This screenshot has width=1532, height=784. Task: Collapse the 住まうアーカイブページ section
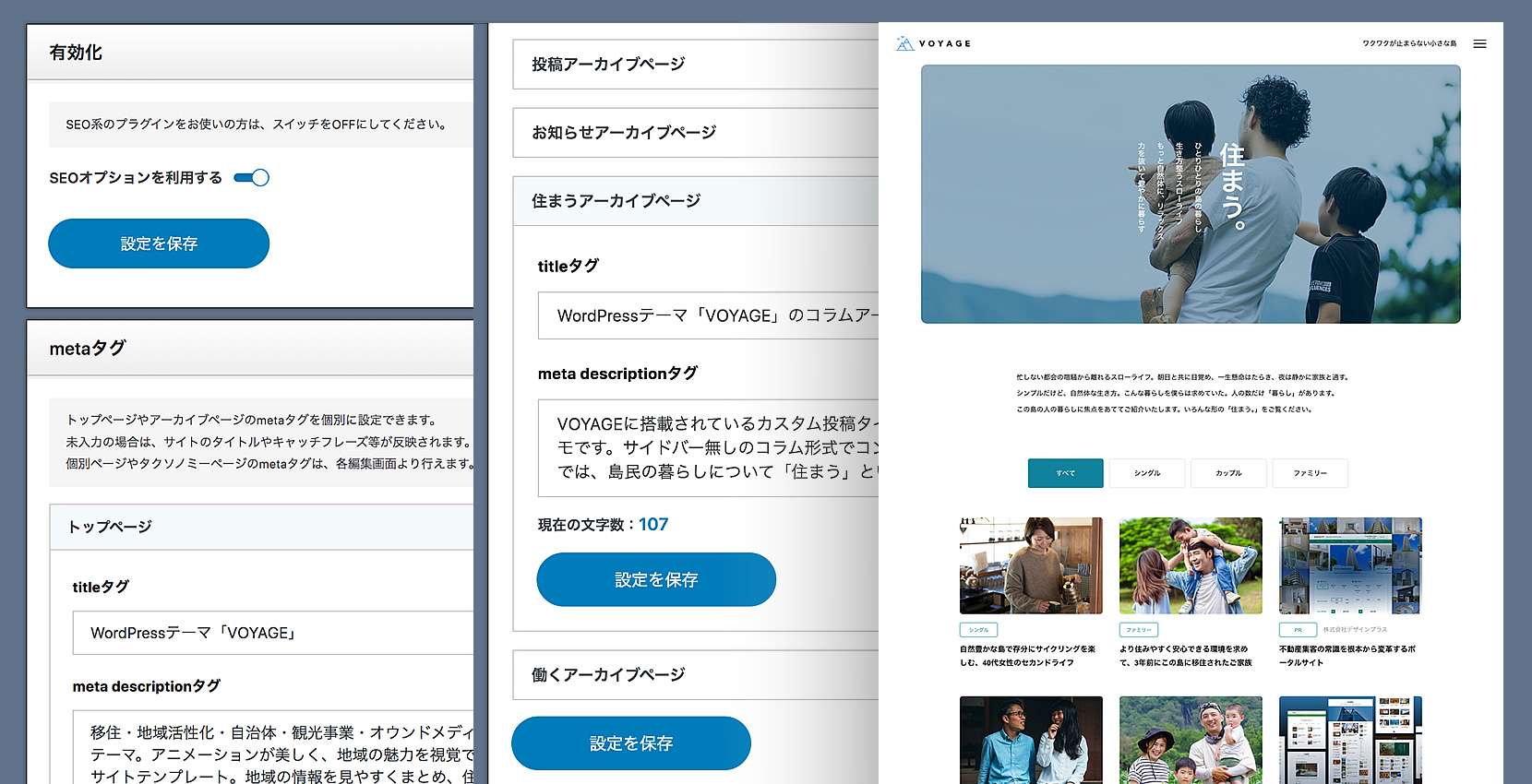tap(694, 201)
